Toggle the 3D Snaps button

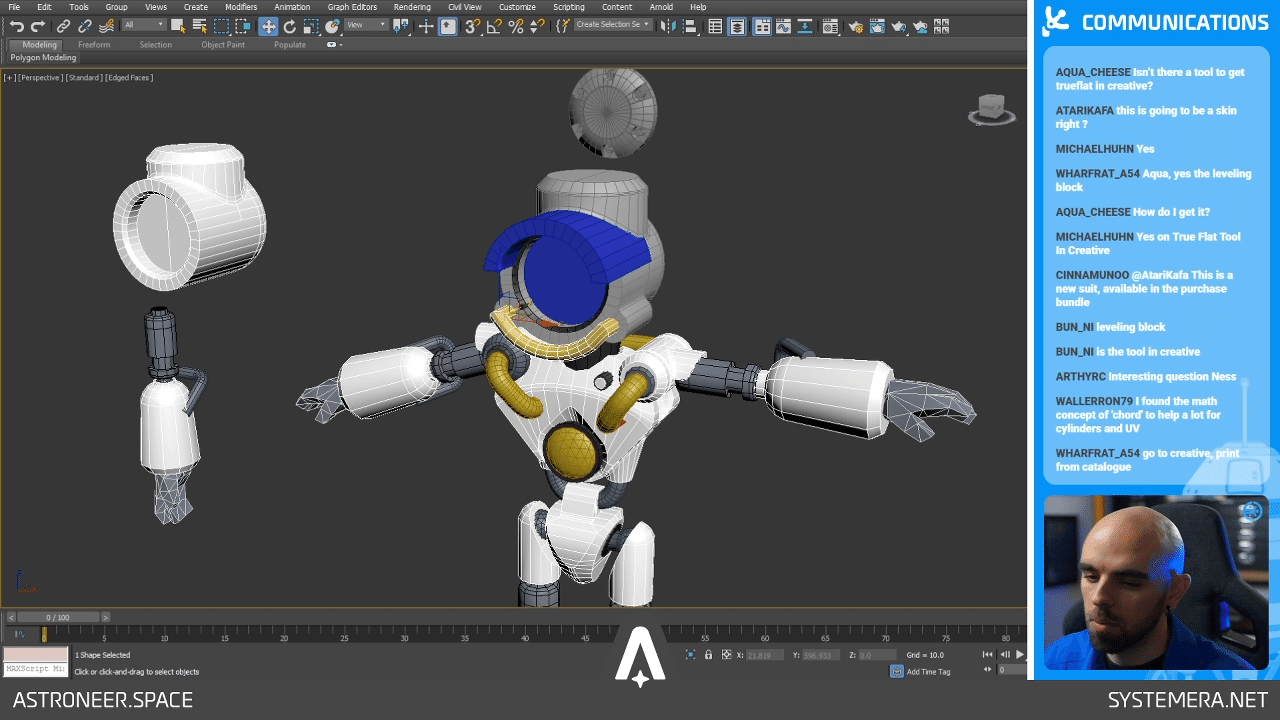pyautogui.click(x=472, y=26)
